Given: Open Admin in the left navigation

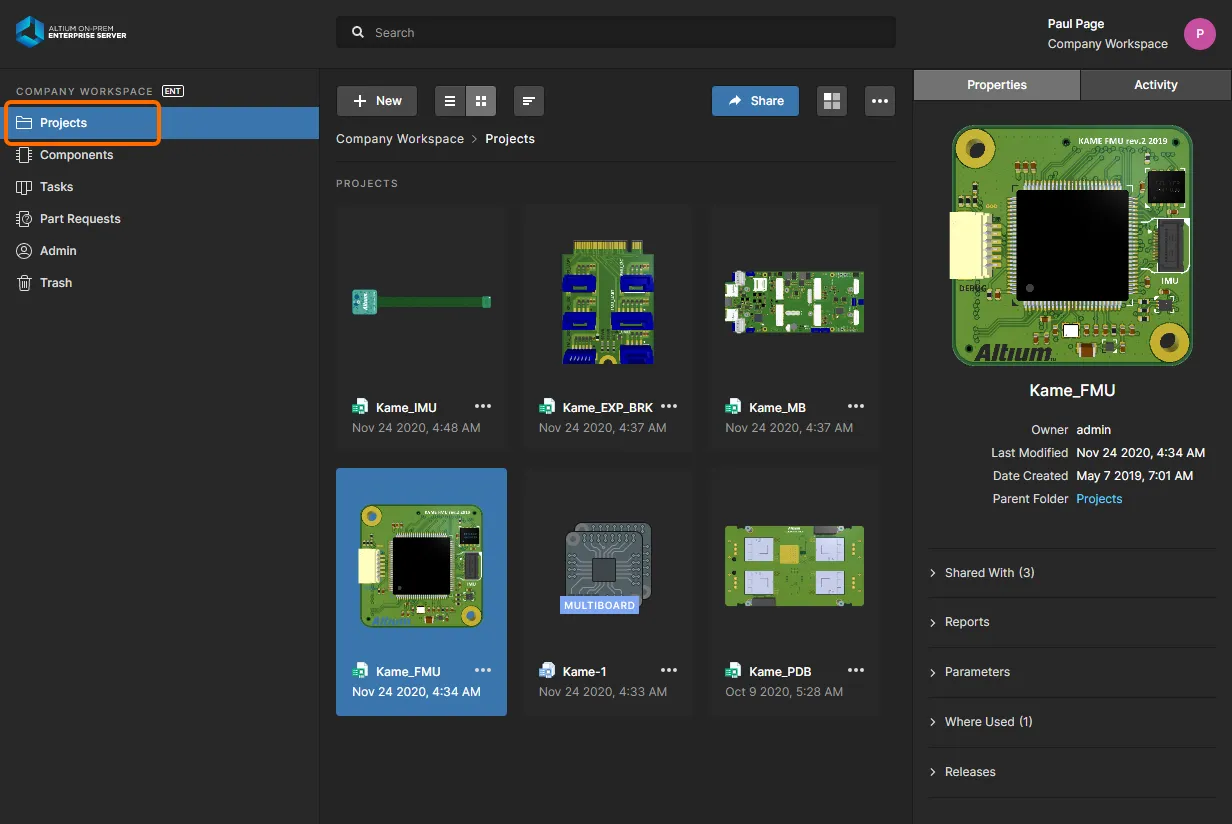Looking at the screenshot, I should pos(159,251).
